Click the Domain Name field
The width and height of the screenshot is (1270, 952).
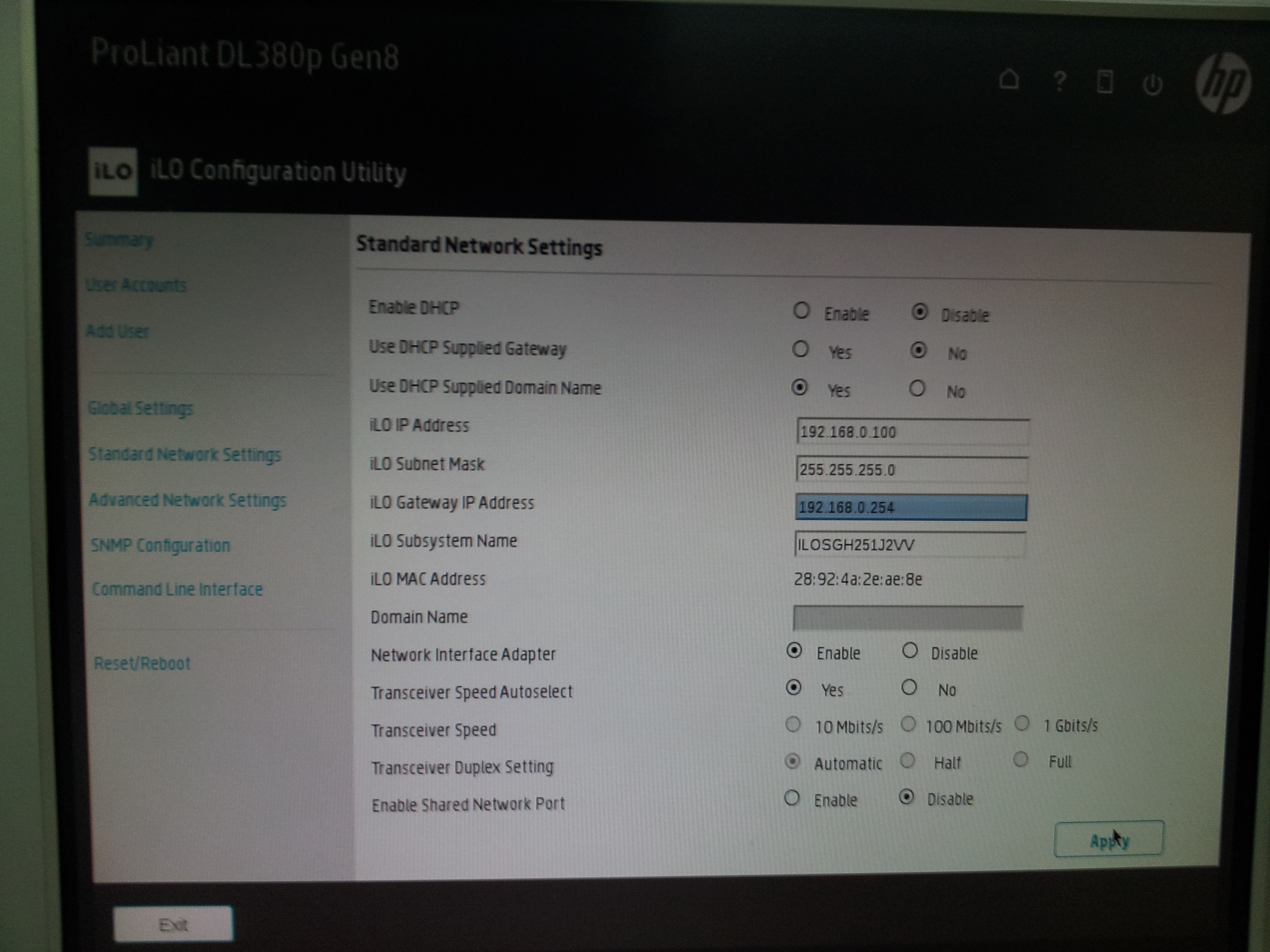908,618
